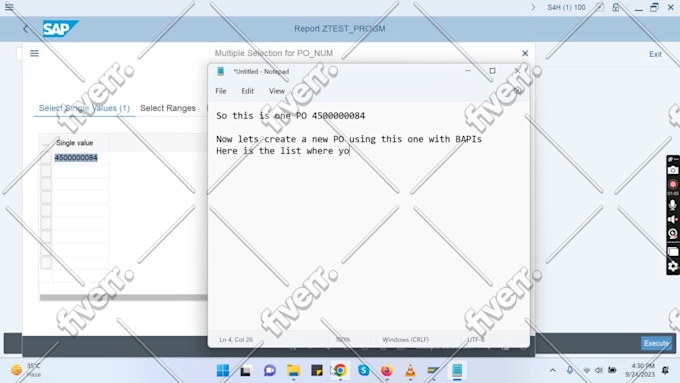Click Windows (CRLF) in Notepad status bar
The height and width of the screenshot is (383, 680).
(x=405, y=340)
